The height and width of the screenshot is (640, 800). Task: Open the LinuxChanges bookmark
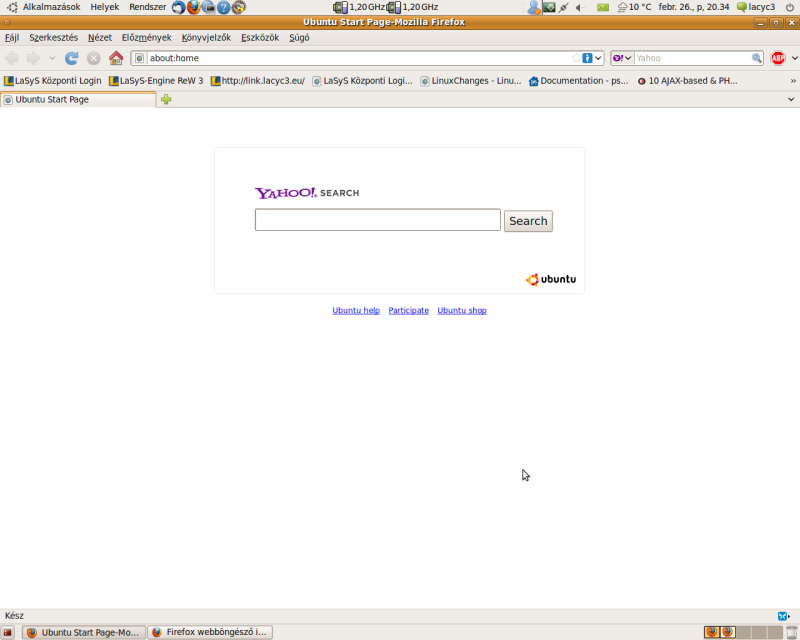tap(471, 81)
